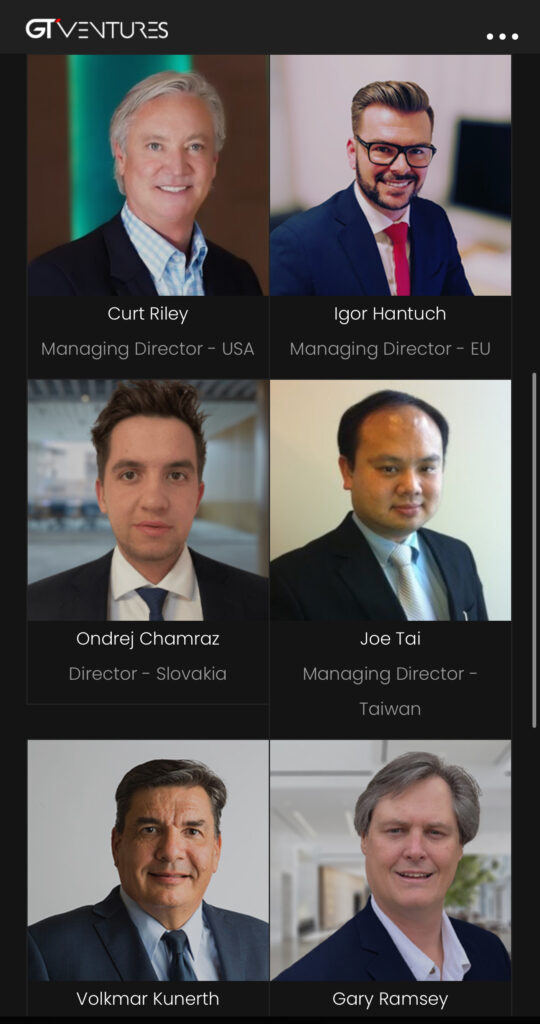The image size is (540, 1024).
Task: Open Igor Hantuch's profile photo
Action: 390,175
